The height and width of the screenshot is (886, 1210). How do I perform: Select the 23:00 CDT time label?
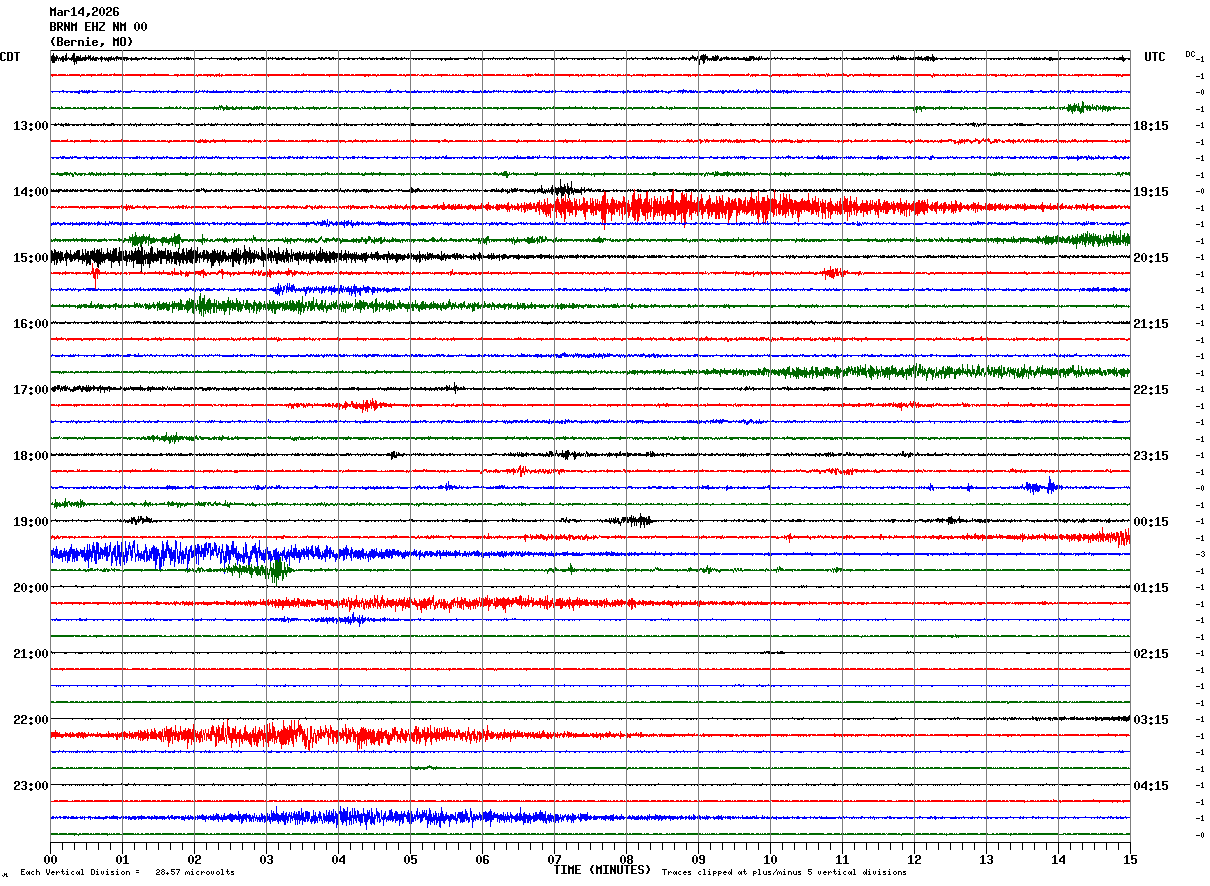[x=30, y=786]
